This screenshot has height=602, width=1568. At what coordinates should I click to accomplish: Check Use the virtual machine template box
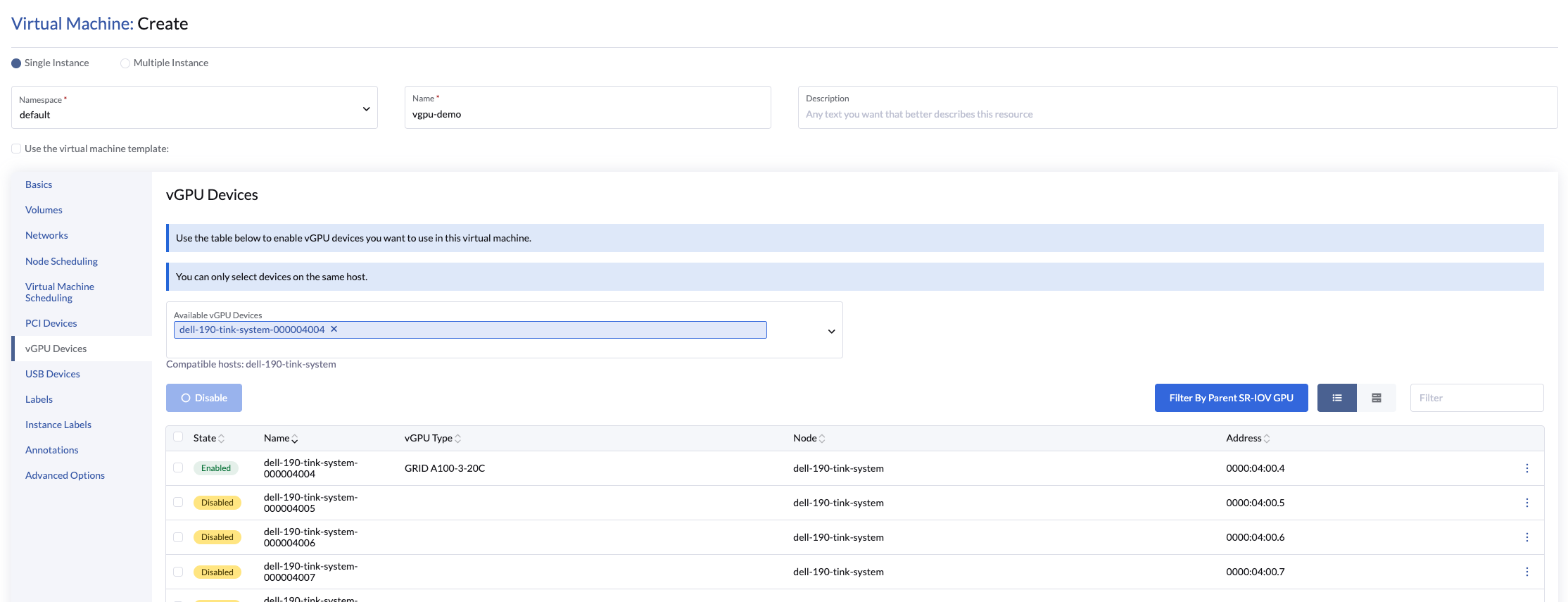pos(16,149)
